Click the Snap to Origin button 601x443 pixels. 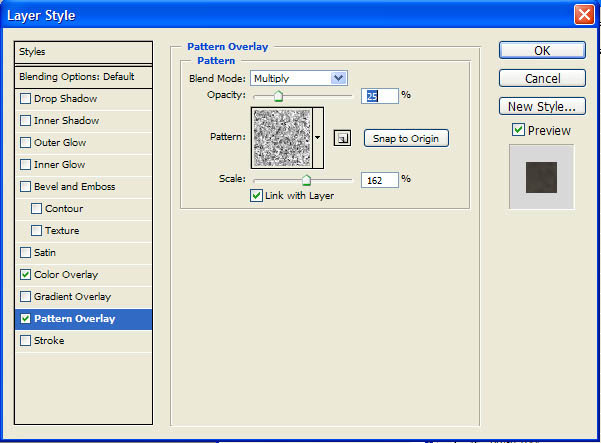pos(406,138)
